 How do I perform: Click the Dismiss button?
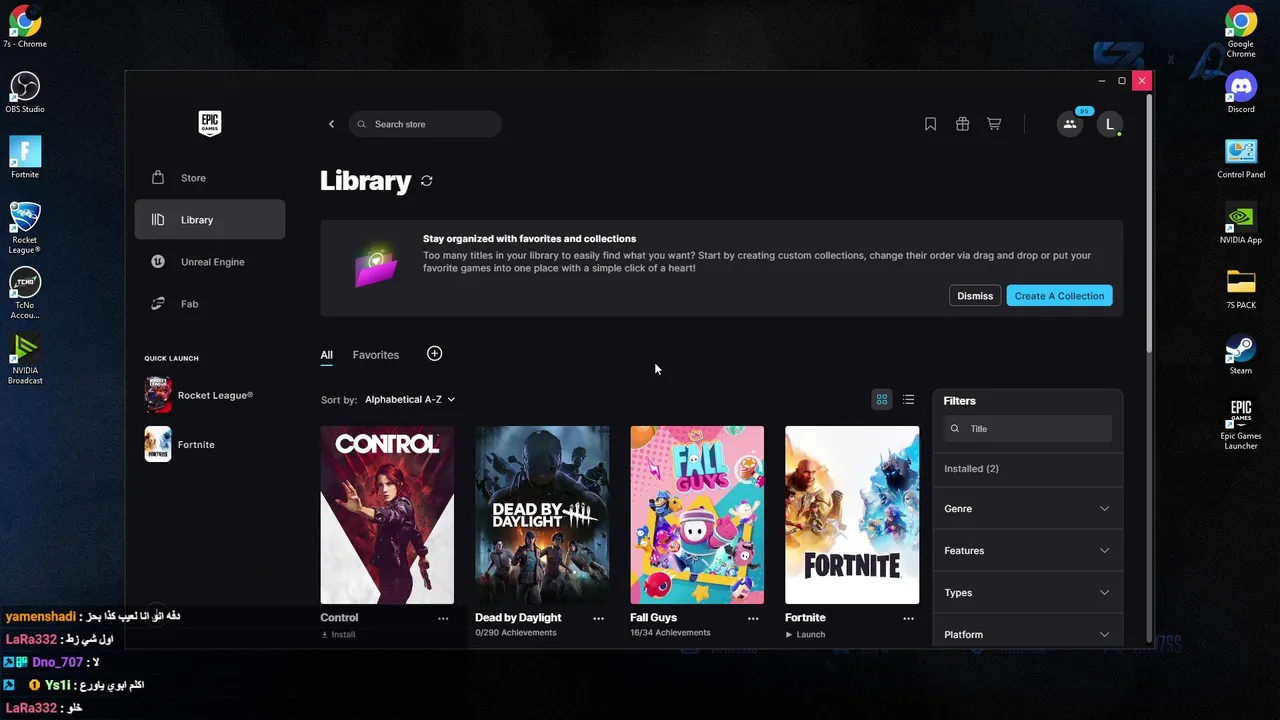(975, 296)
